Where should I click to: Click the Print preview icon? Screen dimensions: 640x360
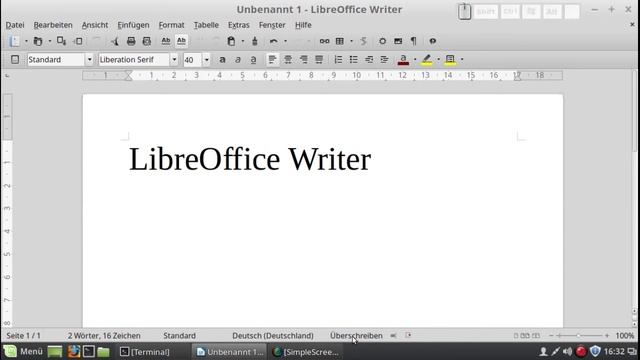tap(147, 41)
